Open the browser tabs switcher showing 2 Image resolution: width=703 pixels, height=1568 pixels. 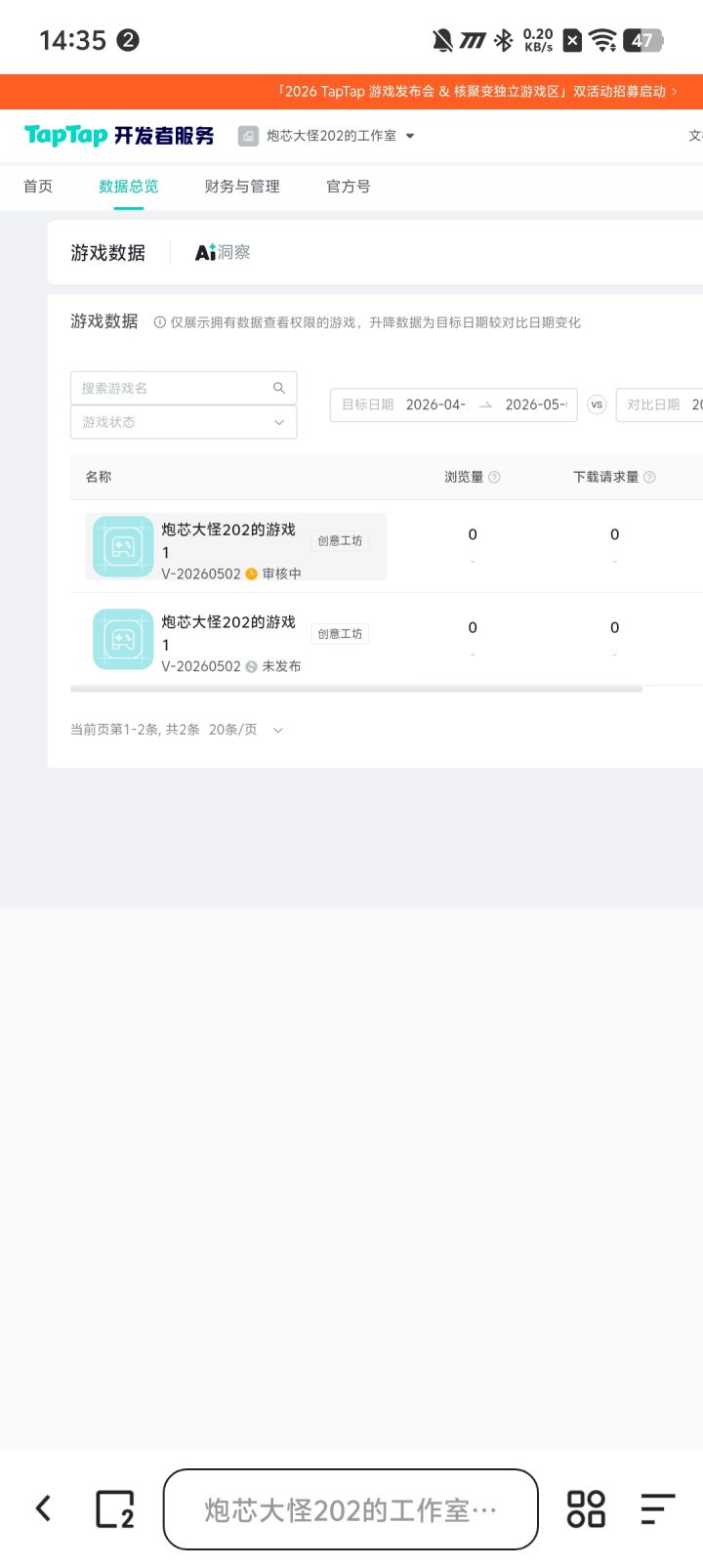[x=114, y=1508]
